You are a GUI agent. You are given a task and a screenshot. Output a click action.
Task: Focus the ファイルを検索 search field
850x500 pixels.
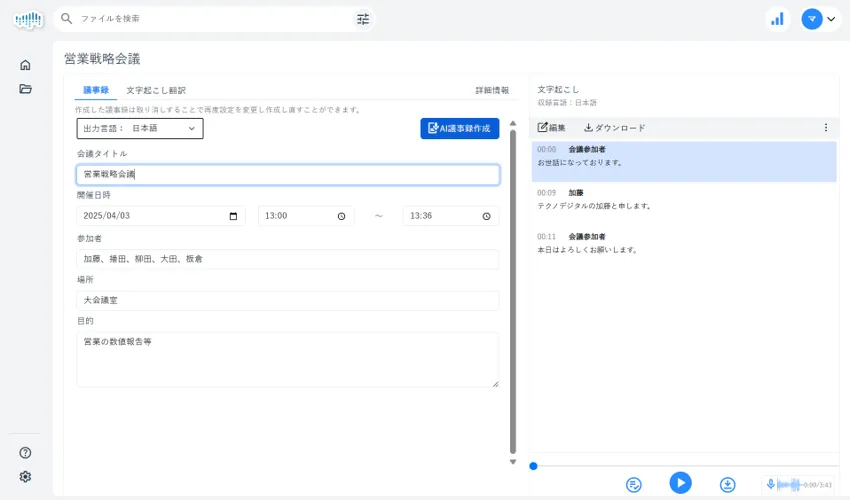(214, 19)
